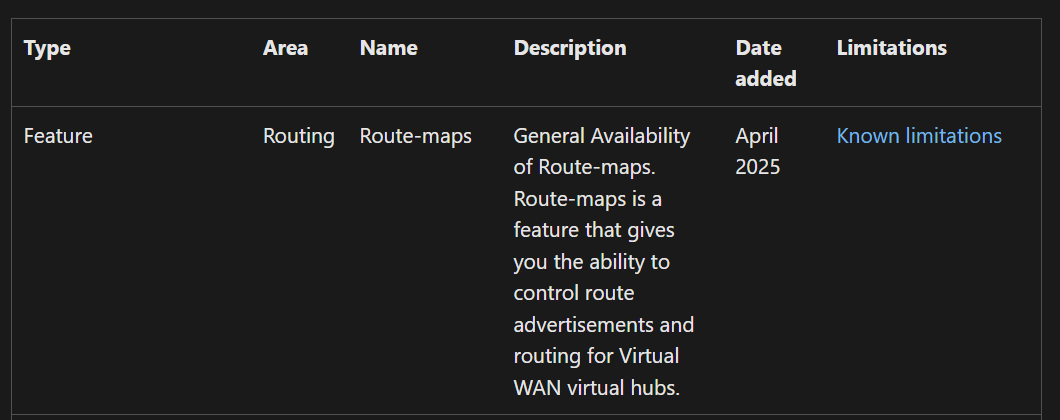1060x420 pixels.
Task: Click the Feature cell in Type column
Action: coord(58,136)
